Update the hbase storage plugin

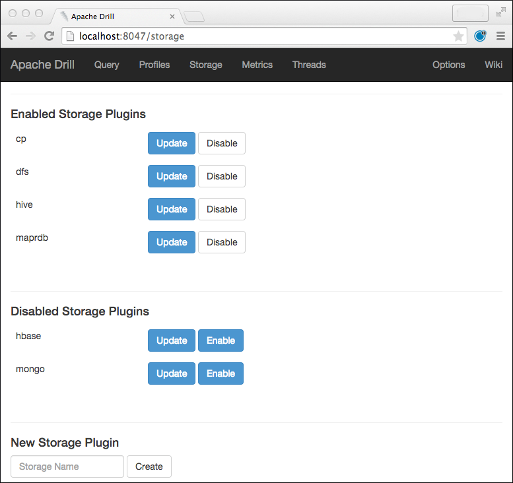pos(172,341)
